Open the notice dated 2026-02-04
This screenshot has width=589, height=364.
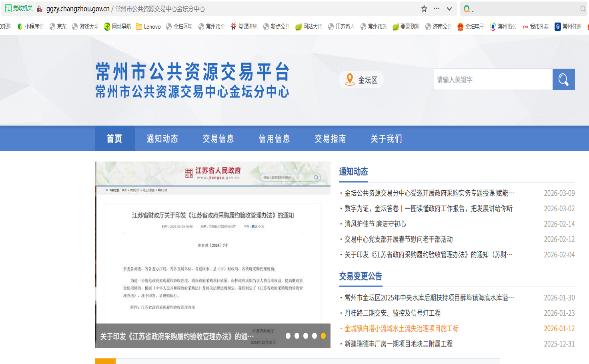pyautogui.click(x=428, y=255)
